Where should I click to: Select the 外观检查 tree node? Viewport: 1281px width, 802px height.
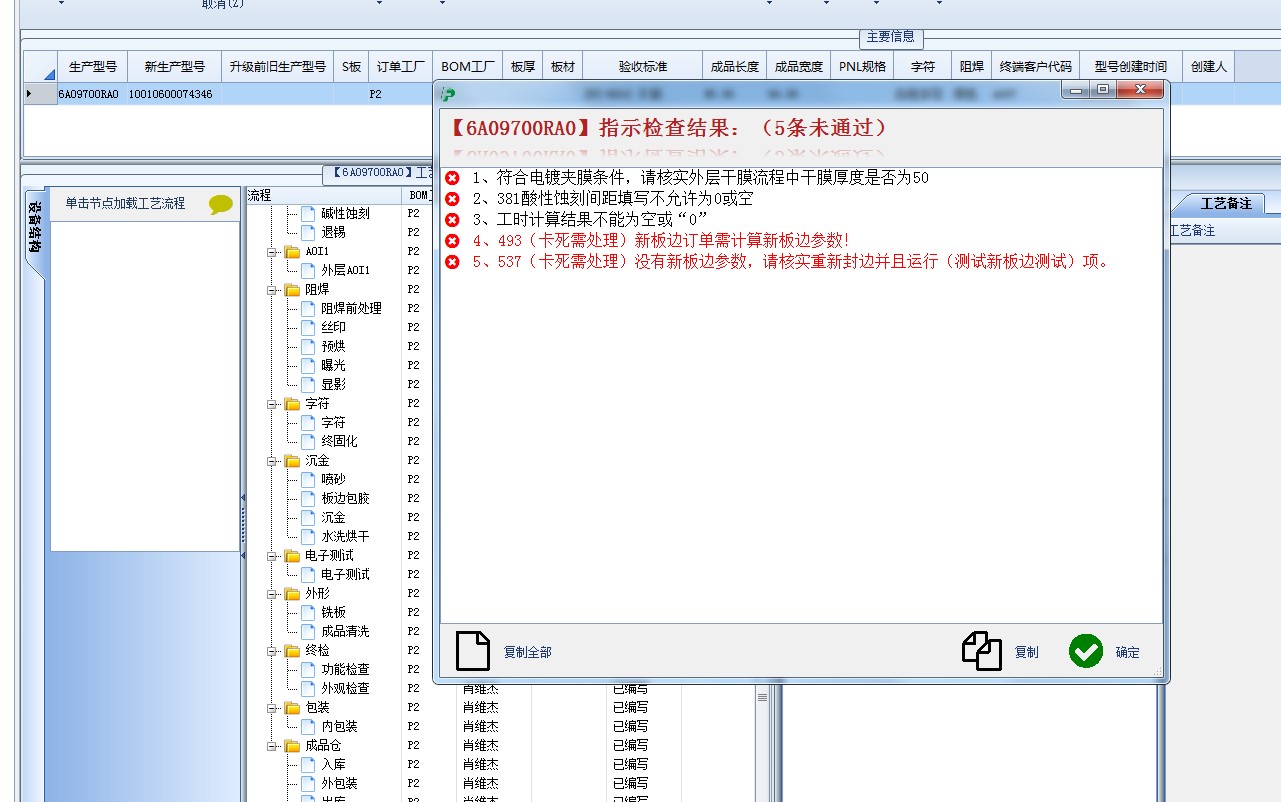[345, 689]
